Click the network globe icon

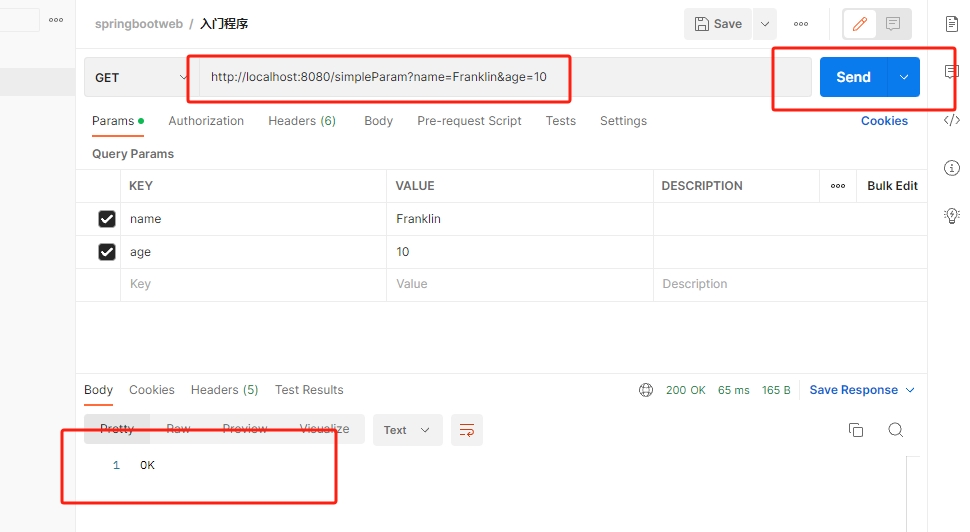(x=646, y=390)
